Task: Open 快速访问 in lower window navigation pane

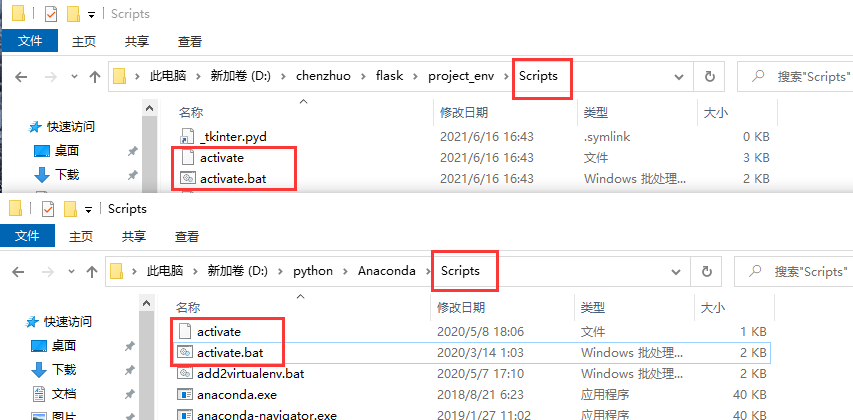Action: click(68, 322)
